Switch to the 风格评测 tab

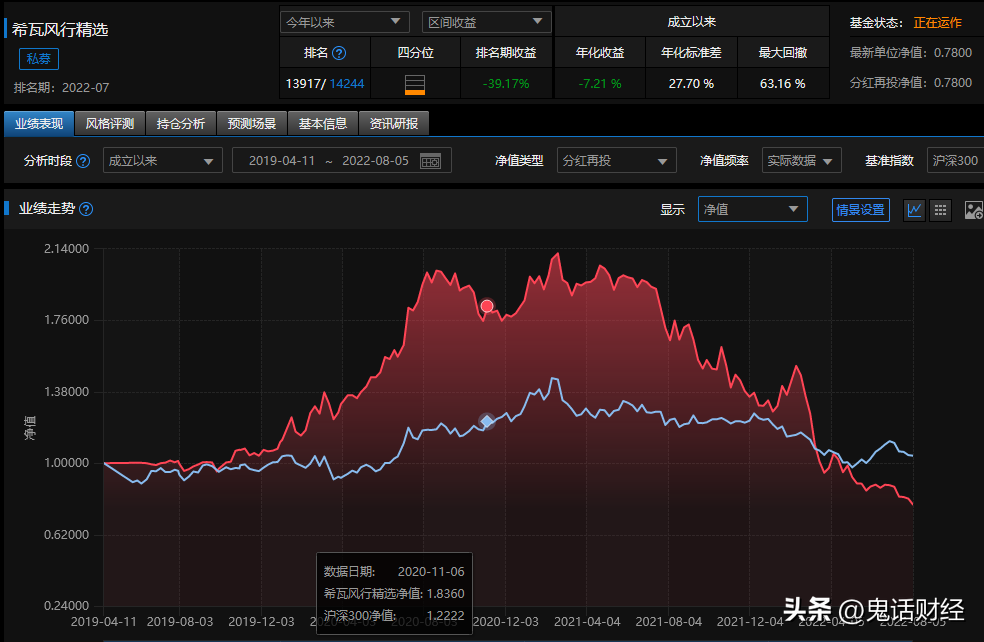tap(110, 124)
